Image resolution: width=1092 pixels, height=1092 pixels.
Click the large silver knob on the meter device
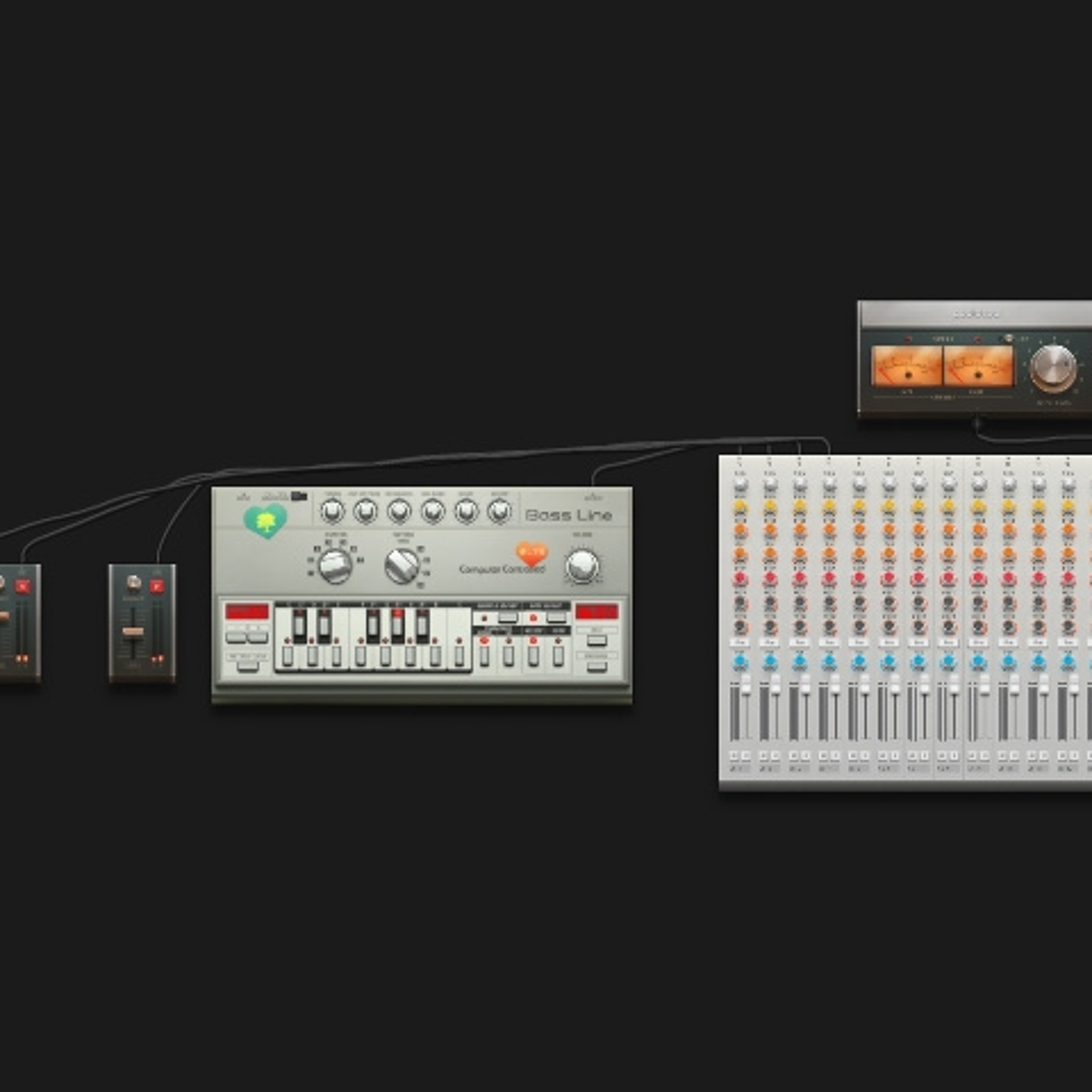[x=1053, y=368]
